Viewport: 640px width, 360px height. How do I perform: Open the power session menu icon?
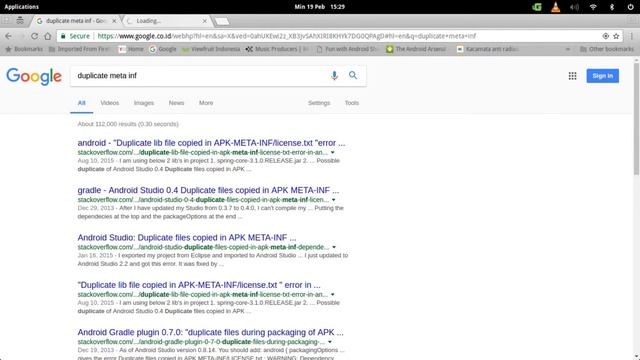(x=630, y=7)
